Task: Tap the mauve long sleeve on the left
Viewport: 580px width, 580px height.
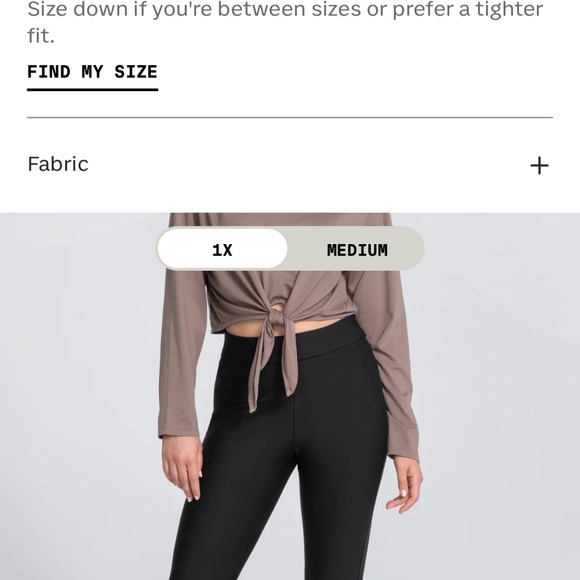Action: pos(181,351)
